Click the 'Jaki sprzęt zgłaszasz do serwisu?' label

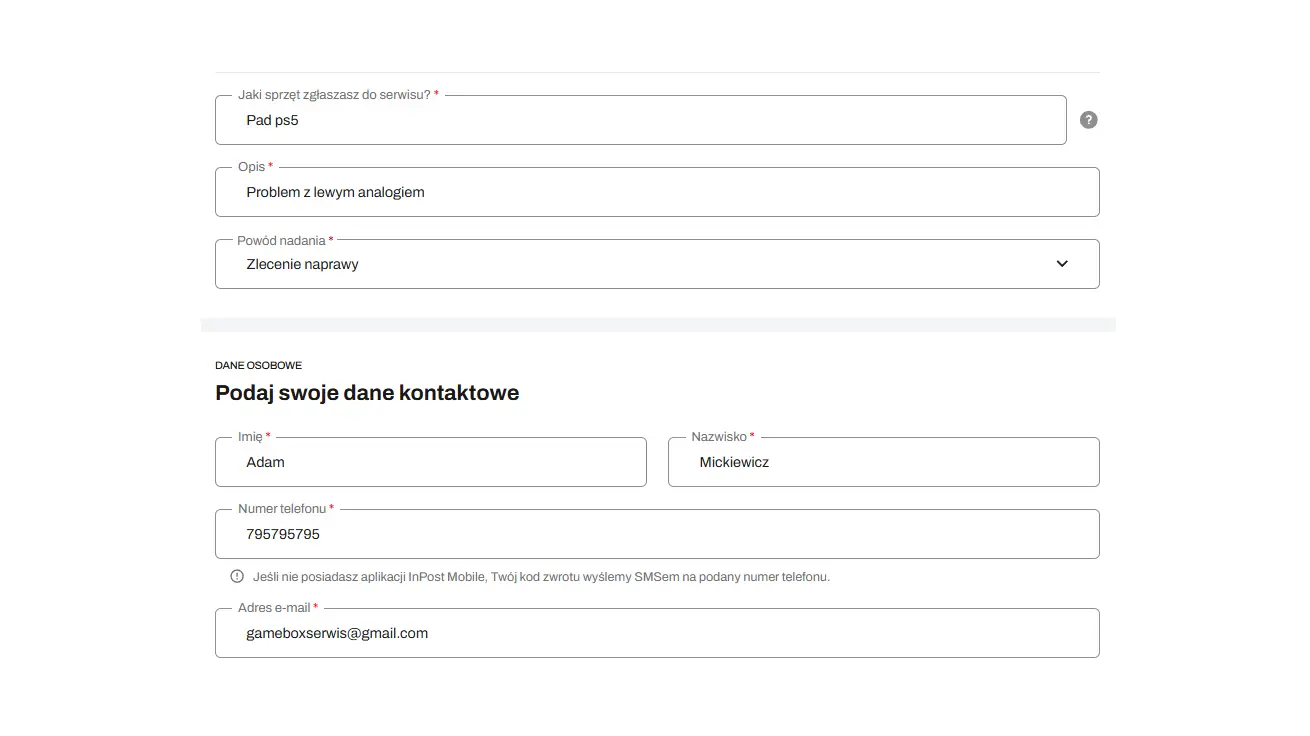click(x=334, y=95)
